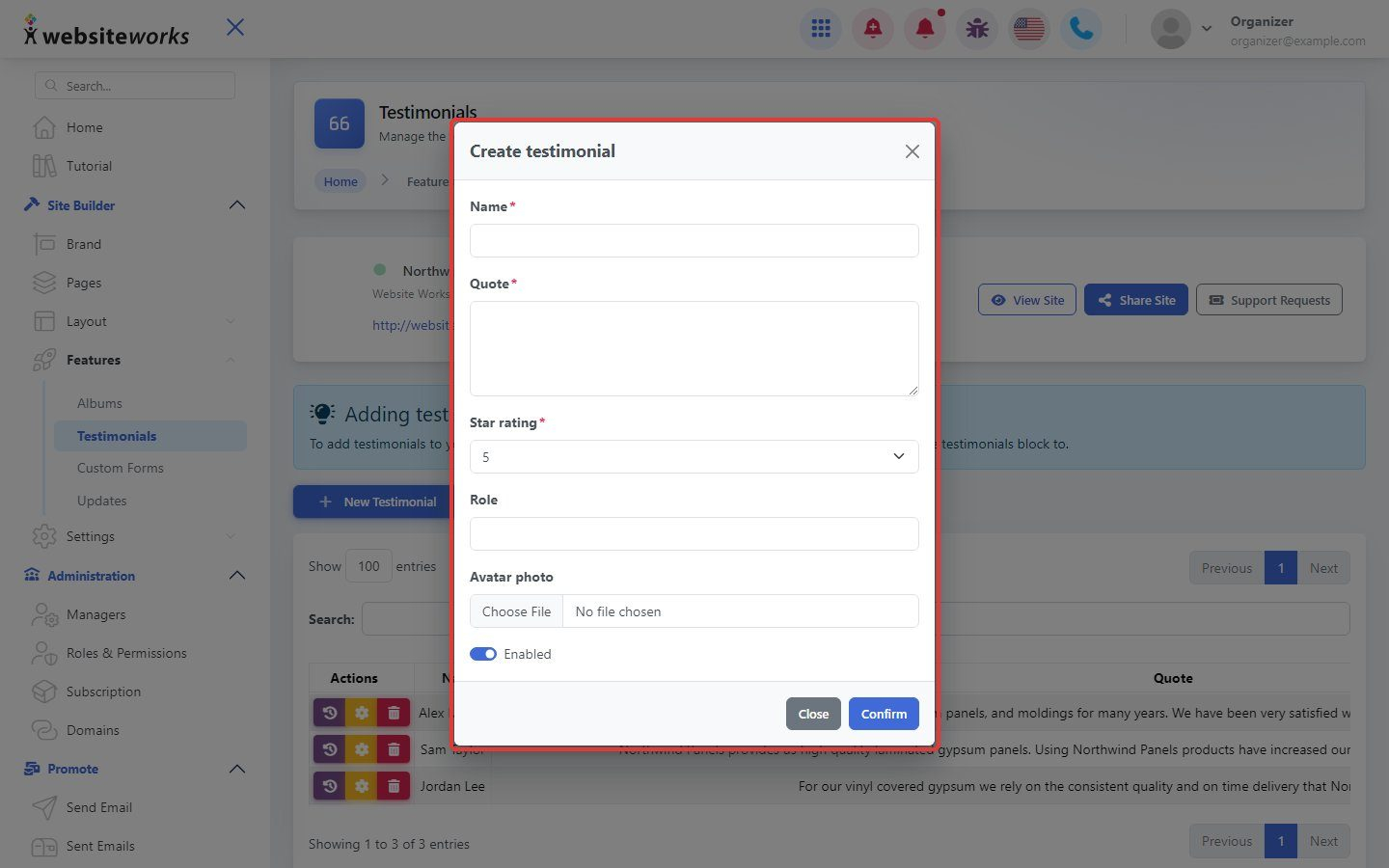Click the Home breadcrumb link

340,181
